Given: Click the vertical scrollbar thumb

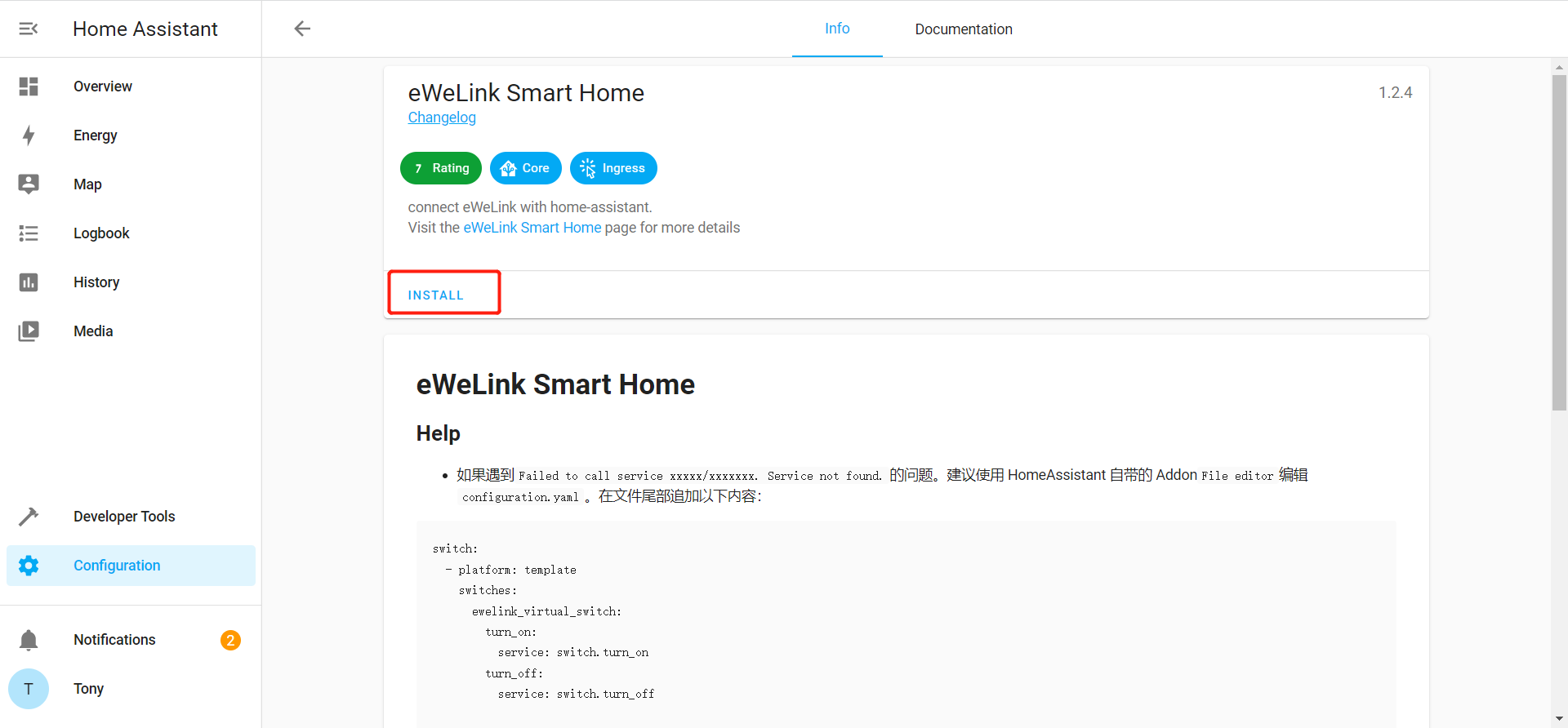Looking at the screenshot, I should click(1559, 242).
